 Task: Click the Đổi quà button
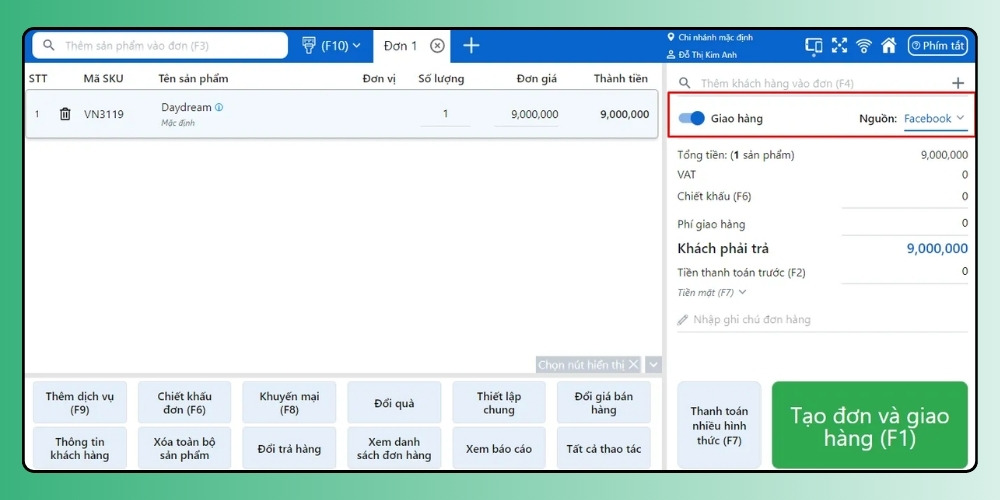(394, 403)
